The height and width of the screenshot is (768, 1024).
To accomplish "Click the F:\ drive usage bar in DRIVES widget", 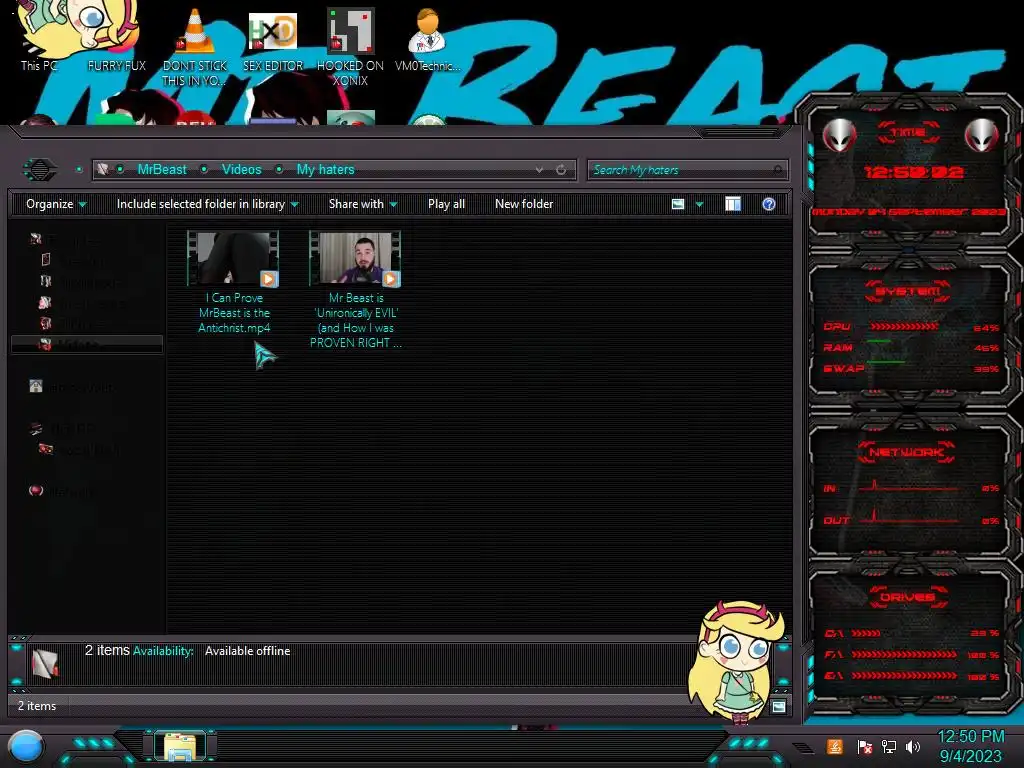I will [x=904, y=654].
